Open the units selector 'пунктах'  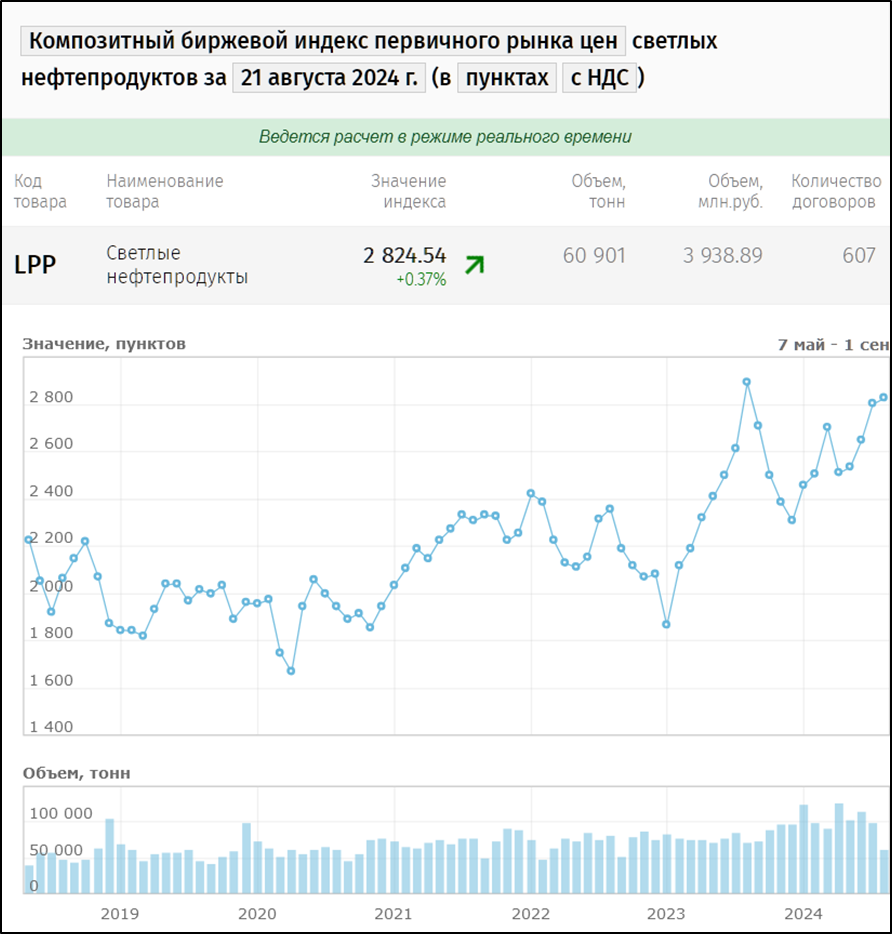[x=507, y=78]
